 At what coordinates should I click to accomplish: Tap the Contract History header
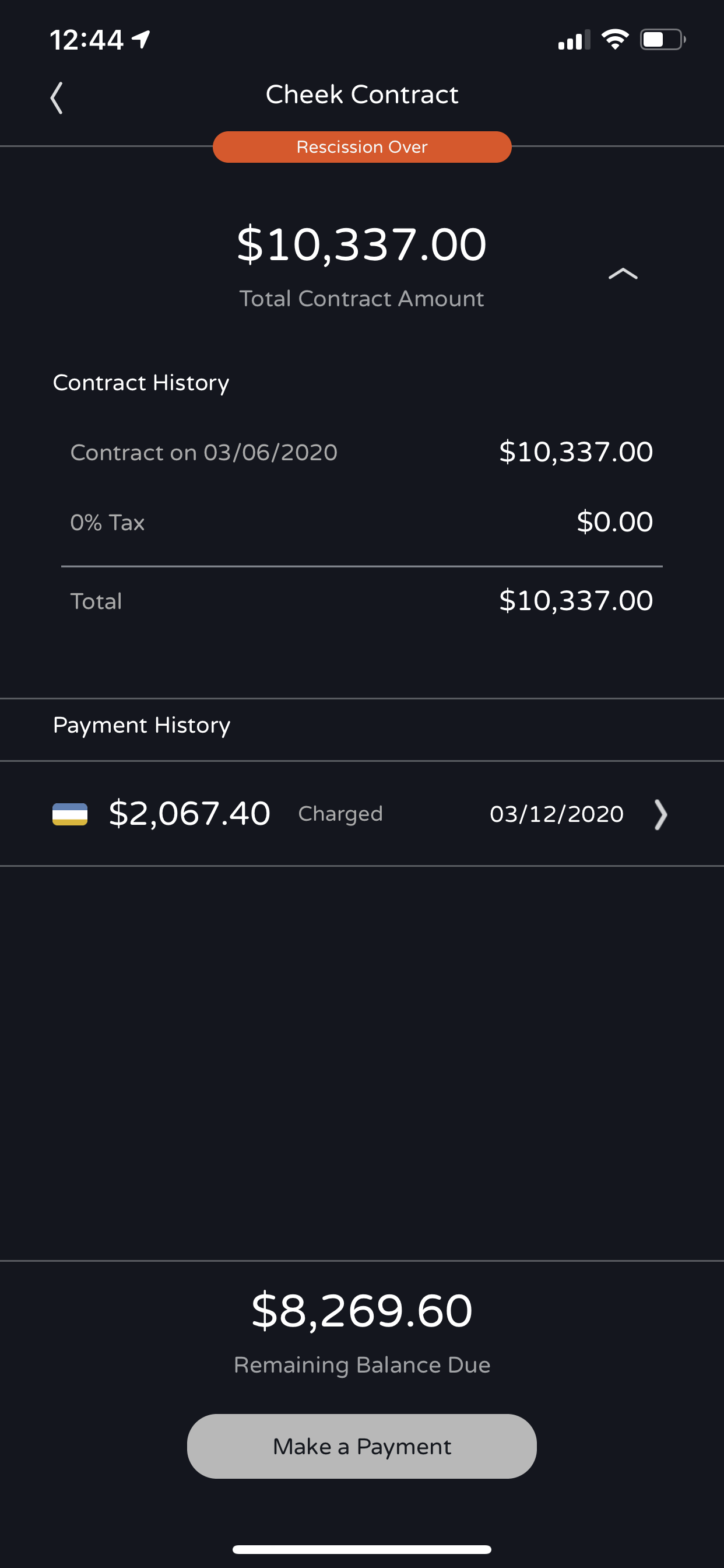tap(140, 383)
